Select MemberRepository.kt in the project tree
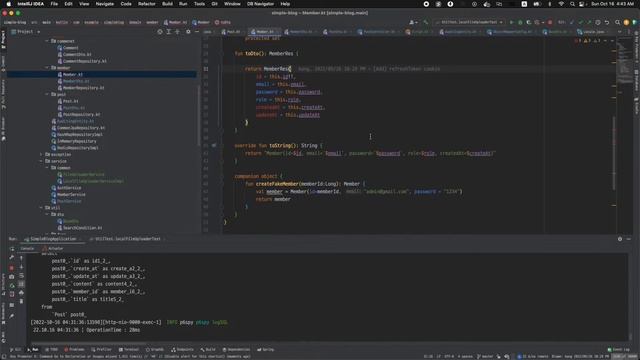Screen dimensions: 640x360 coord(84,88)
